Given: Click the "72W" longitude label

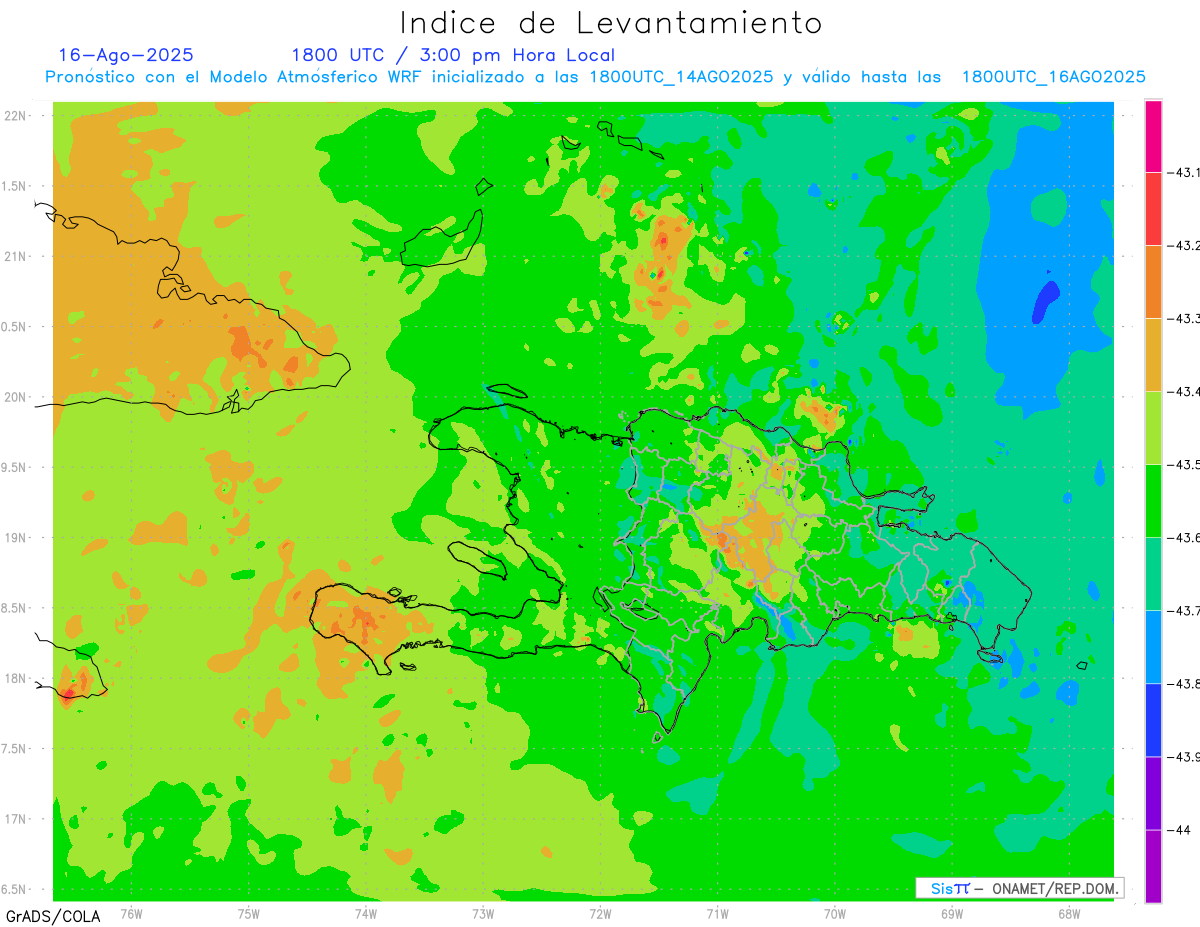Looking at the screenshot, I should pyautogui.click(x=600, y=913).
